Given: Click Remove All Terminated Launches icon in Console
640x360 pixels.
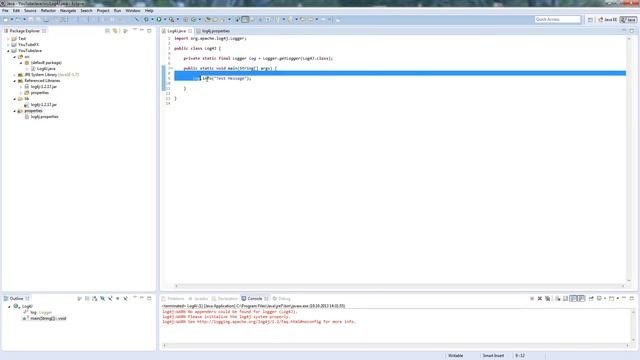Looking at the screenshot, I should click(548, 299).
